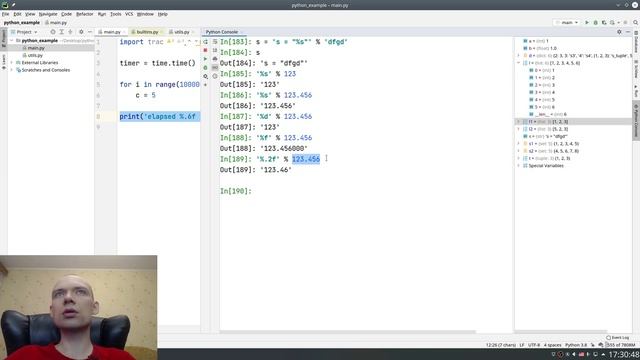Open Database tool window on right edge
The image size is (640, 360).
tap(636, 42)
